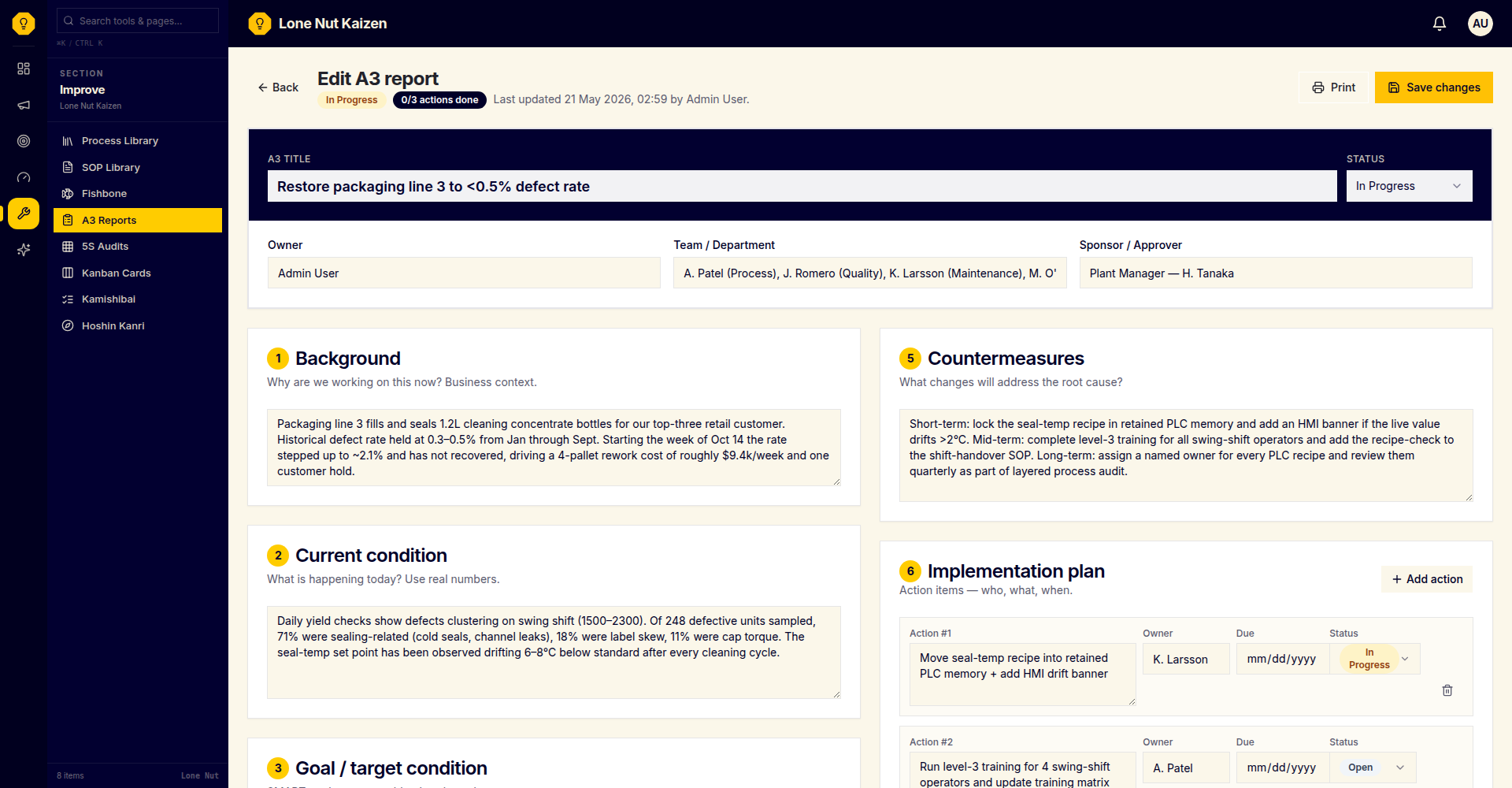The width and height of the screenshot is (1512, 788).
Task: Expand the A3 Status dropdown
Action: pyautogui.click(x=1409, y=186)
